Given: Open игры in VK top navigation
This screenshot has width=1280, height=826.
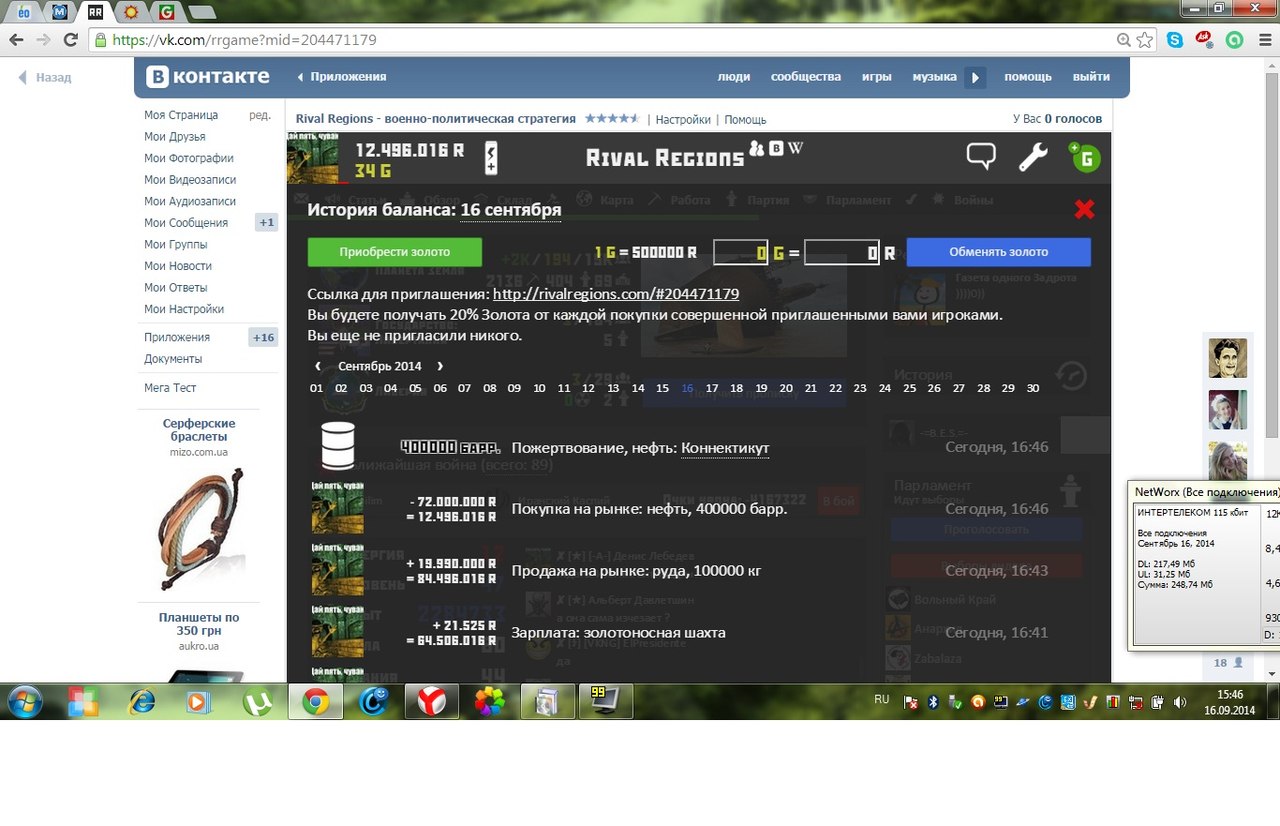Looking at the screenshot, I should coord(877,77).
